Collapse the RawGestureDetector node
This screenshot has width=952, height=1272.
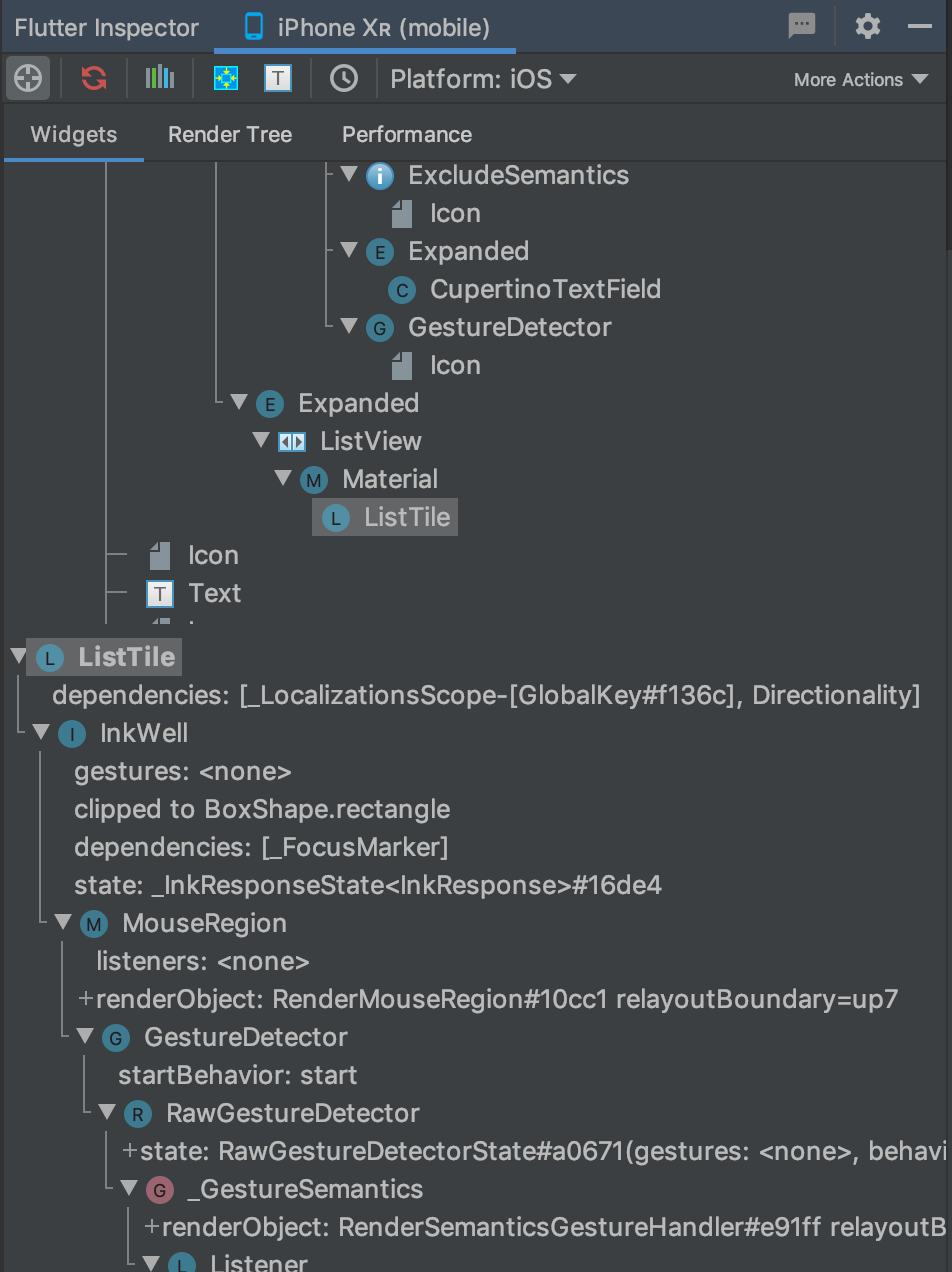106,1112
